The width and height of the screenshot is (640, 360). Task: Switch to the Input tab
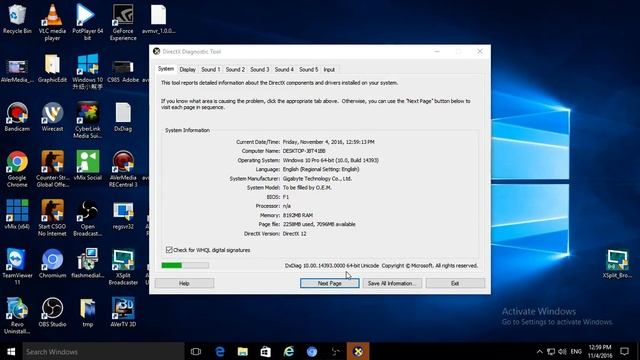329,69
